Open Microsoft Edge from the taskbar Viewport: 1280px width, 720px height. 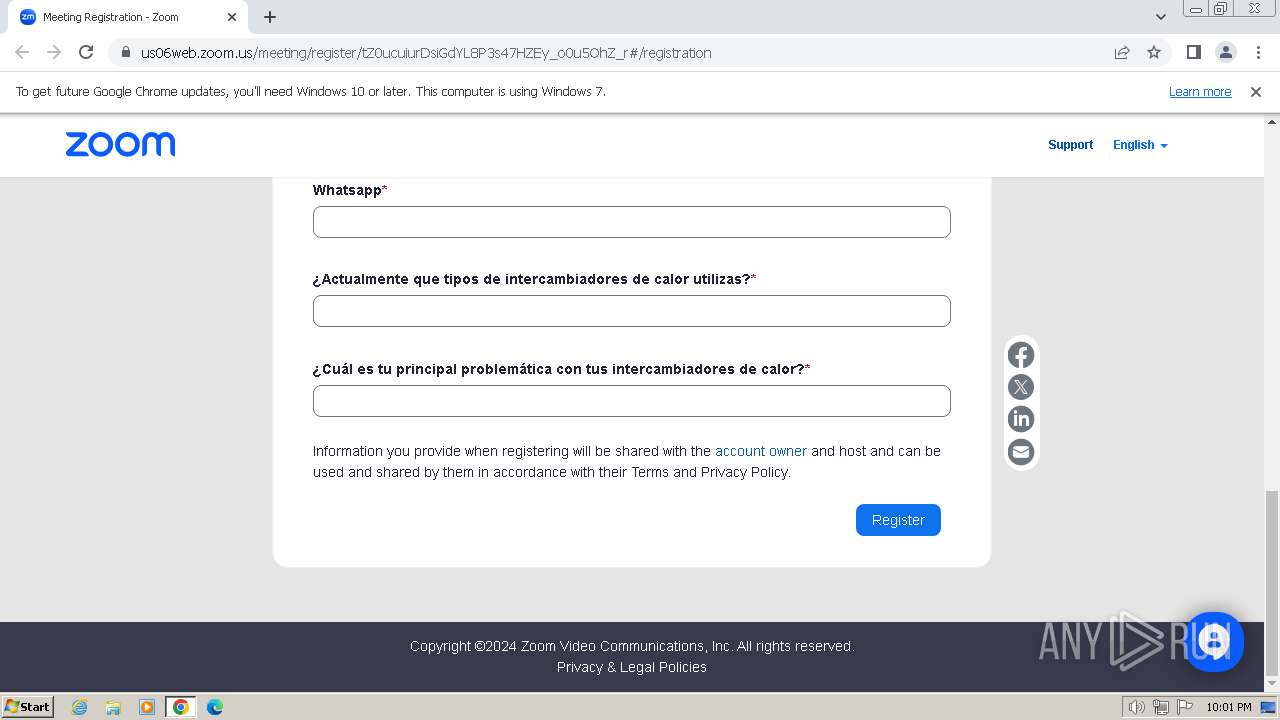pyautogui.click(x=215, y=707)
